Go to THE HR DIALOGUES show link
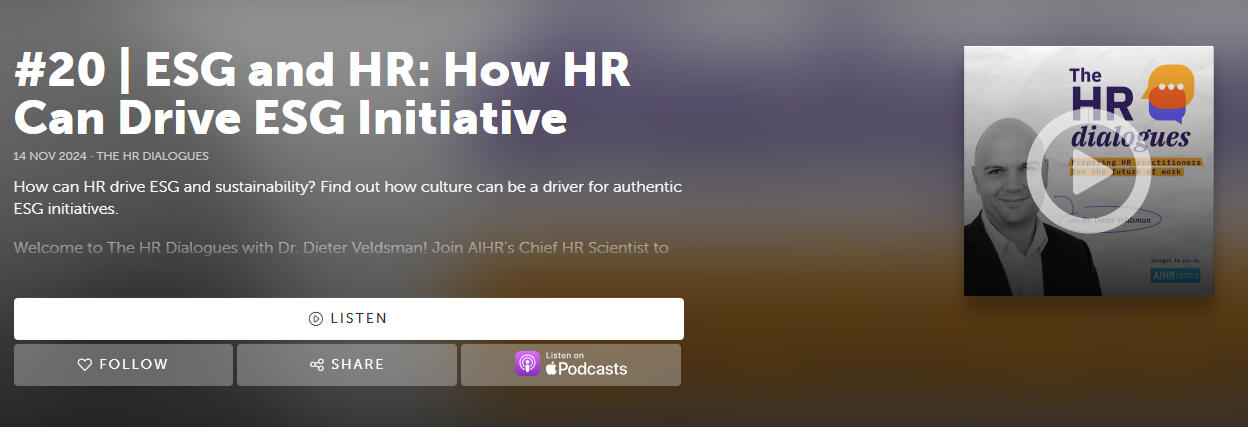 (x=152, y=156)
